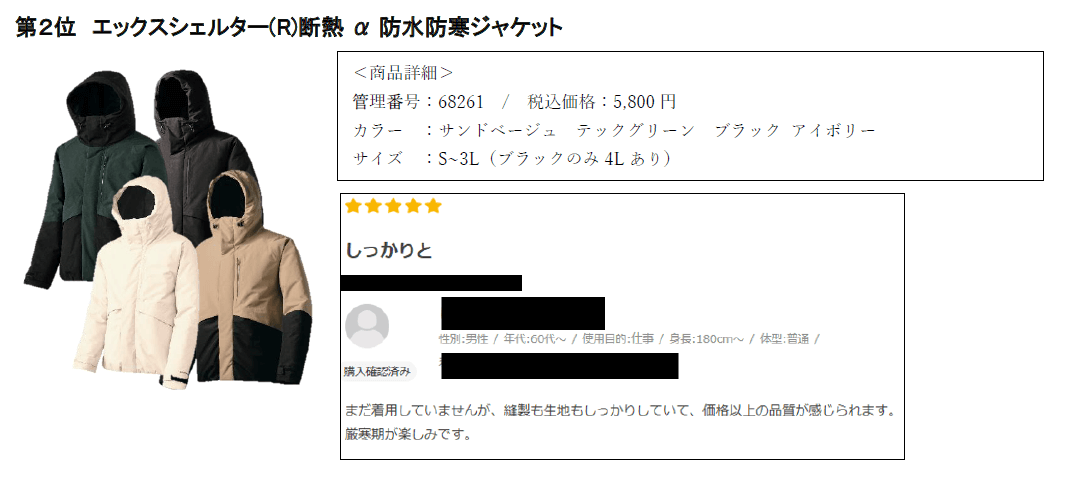1069x477 pixels.
Task: Click the first yellow rating star
Action: [353, 206]
